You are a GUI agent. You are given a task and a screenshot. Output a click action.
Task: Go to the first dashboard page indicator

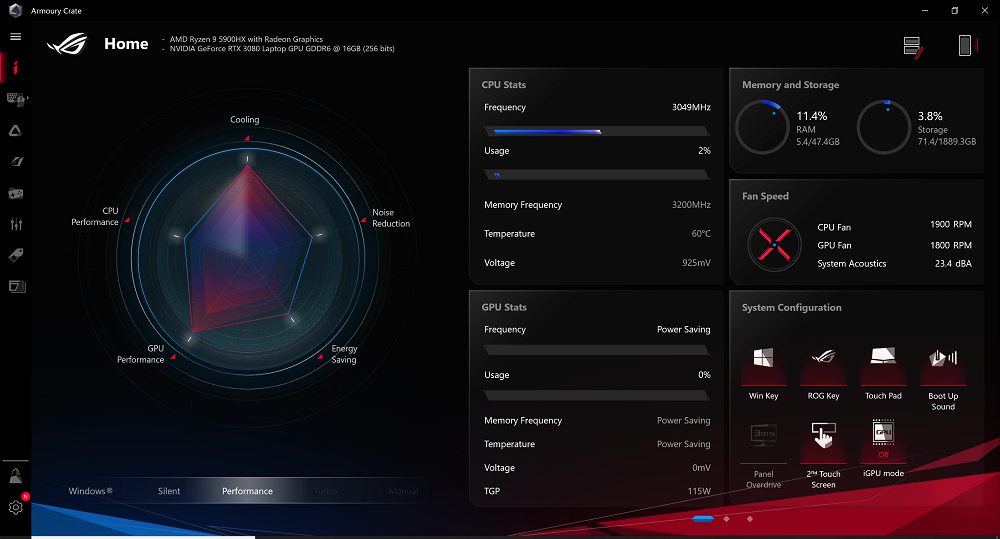(x=703, y=519)
